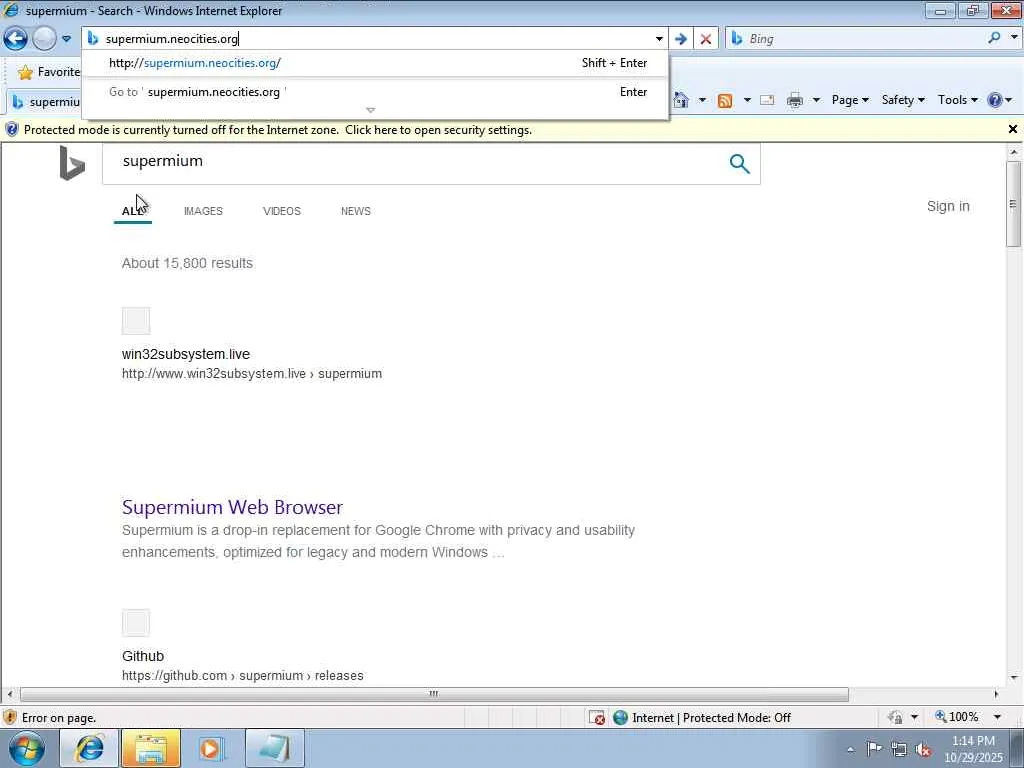Open the search provider dropdown arrow

(x=1013, y=38)
